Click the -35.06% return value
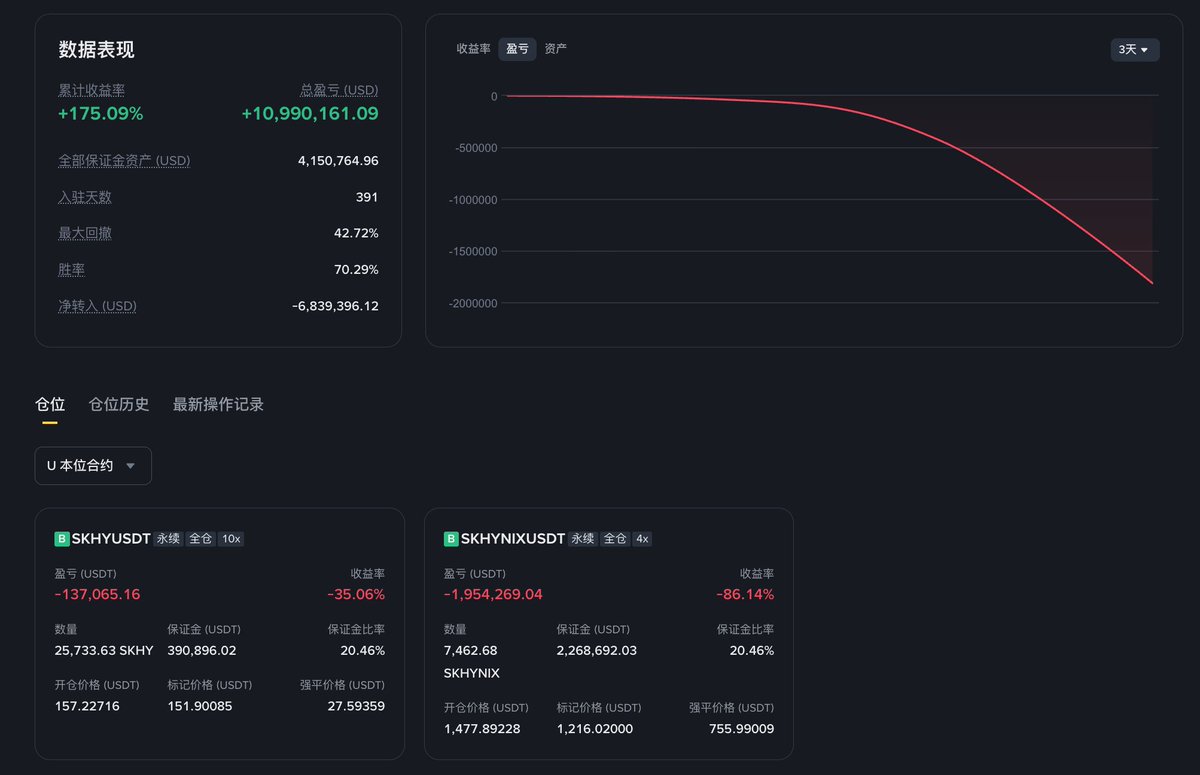The width and height of the screenshot is (1200, 775). click(356, 594)
